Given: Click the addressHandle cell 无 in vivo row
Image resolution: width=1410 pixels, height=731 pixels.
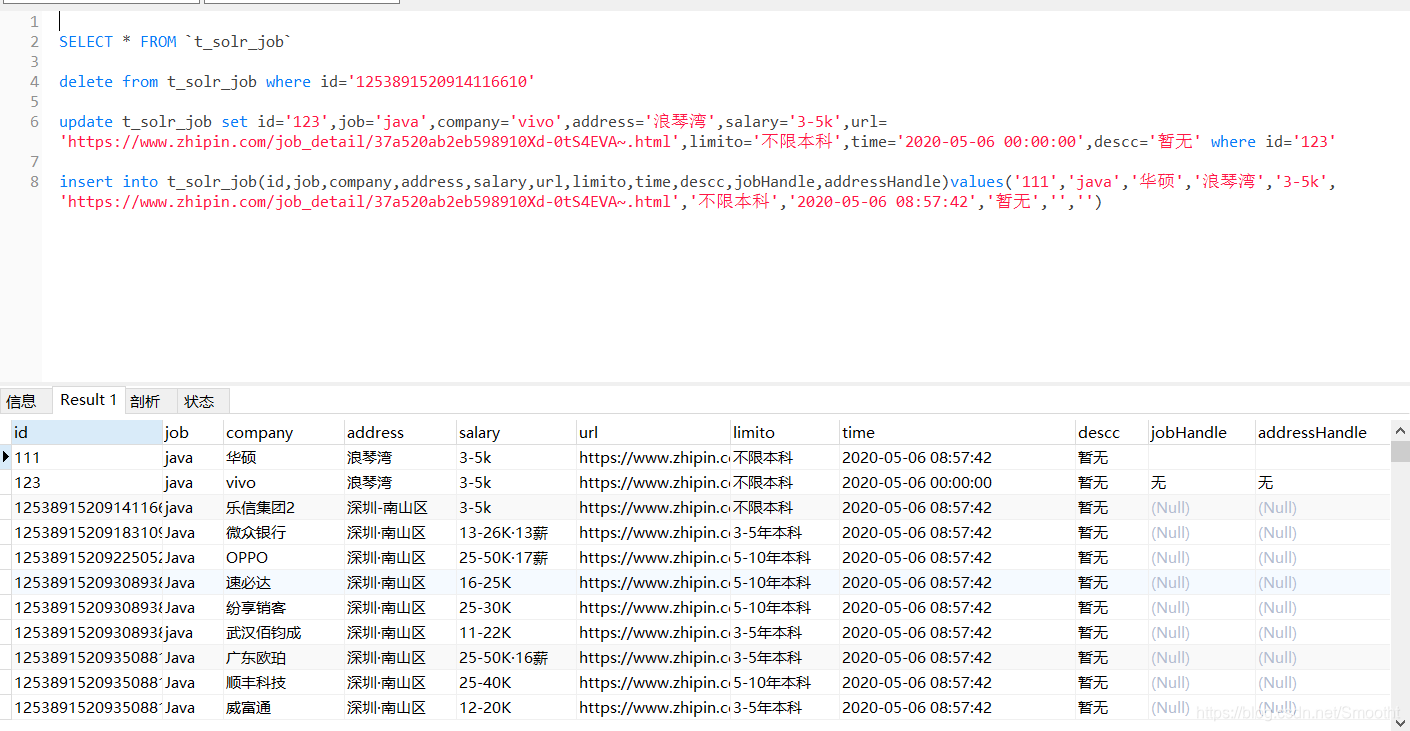Looking at the screenshot, I should [x=1322, y=482].
